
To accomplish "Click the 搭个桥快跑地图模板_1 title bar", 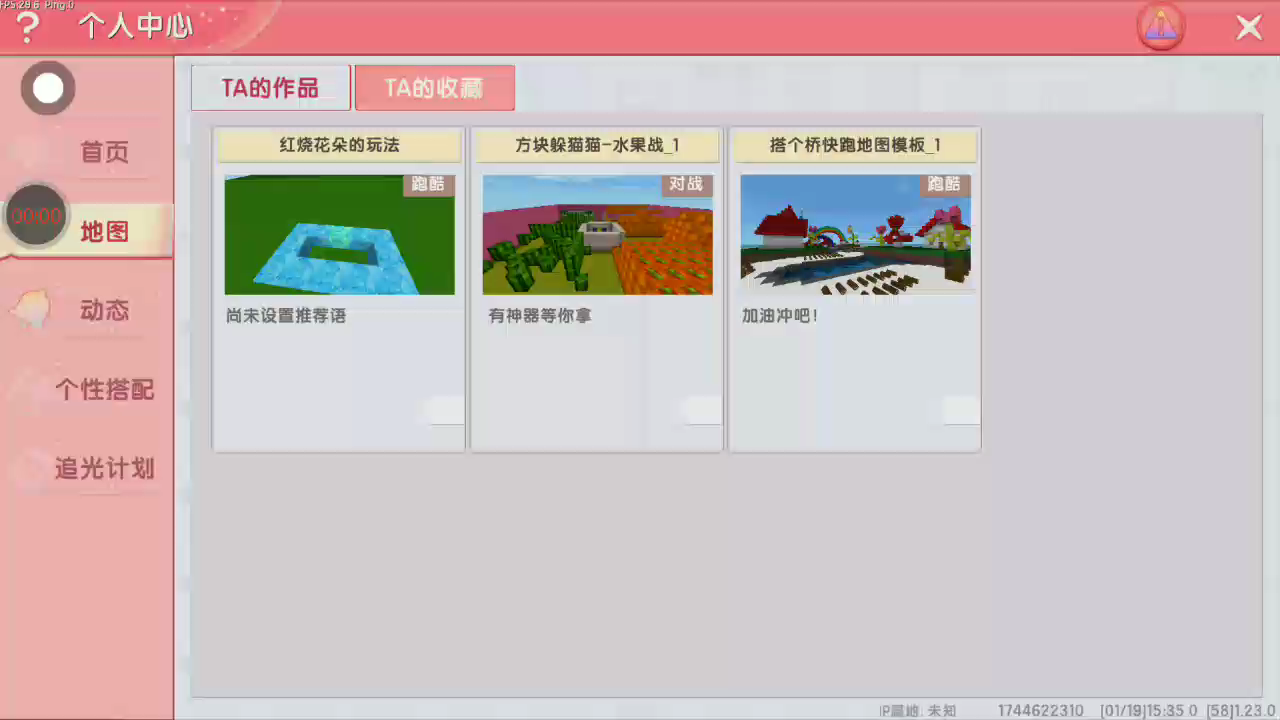I will [855, 145].
